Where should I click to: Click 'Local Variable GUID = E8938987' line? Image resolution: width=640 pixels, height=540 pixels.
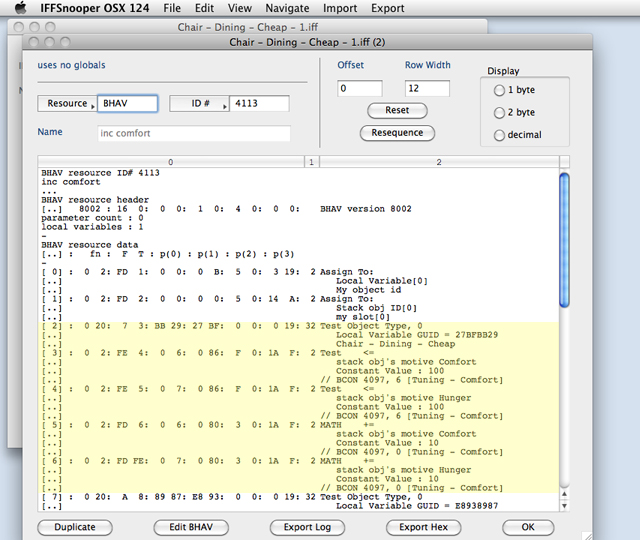pos(417,506)
